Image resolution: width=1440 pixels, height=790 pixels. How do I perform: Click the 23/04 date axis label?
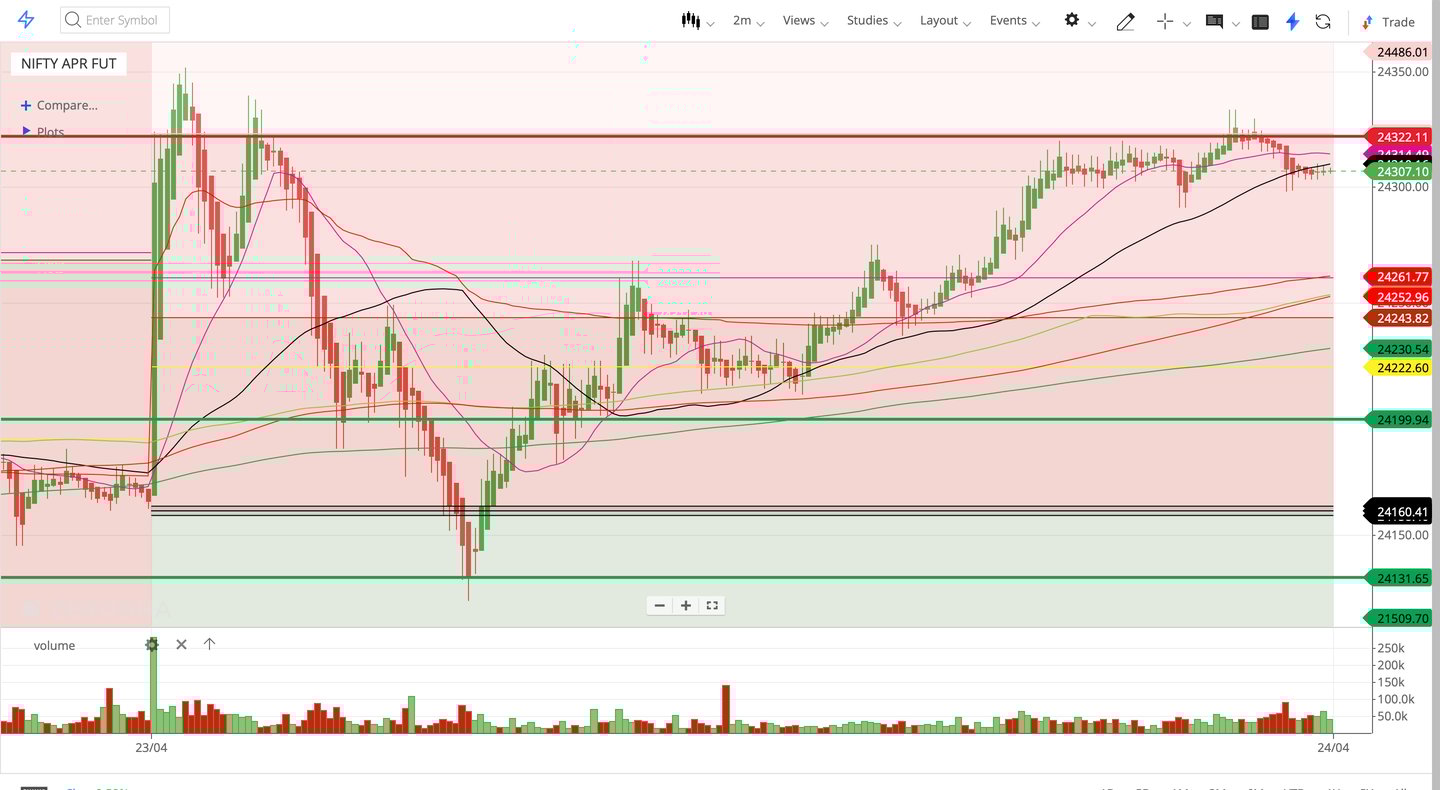tap(151, 746)
